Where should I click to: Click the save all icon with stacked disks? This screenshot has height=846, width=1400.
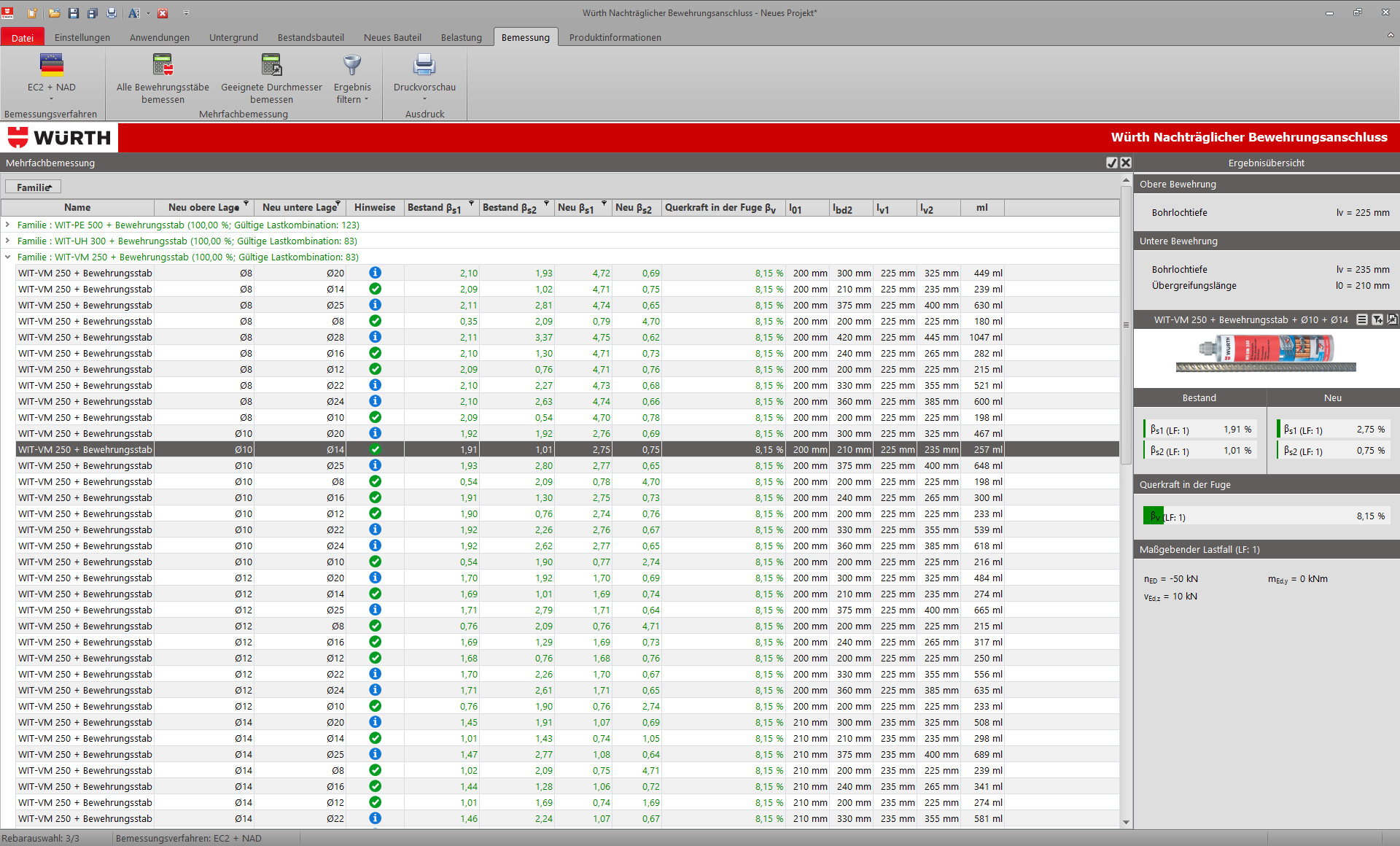point(93,13)
